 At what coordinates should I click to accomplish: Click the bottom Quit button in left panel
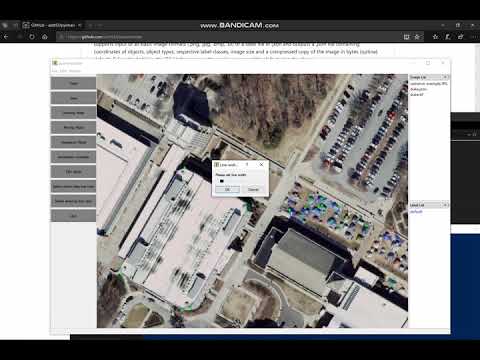click(73, 216)
